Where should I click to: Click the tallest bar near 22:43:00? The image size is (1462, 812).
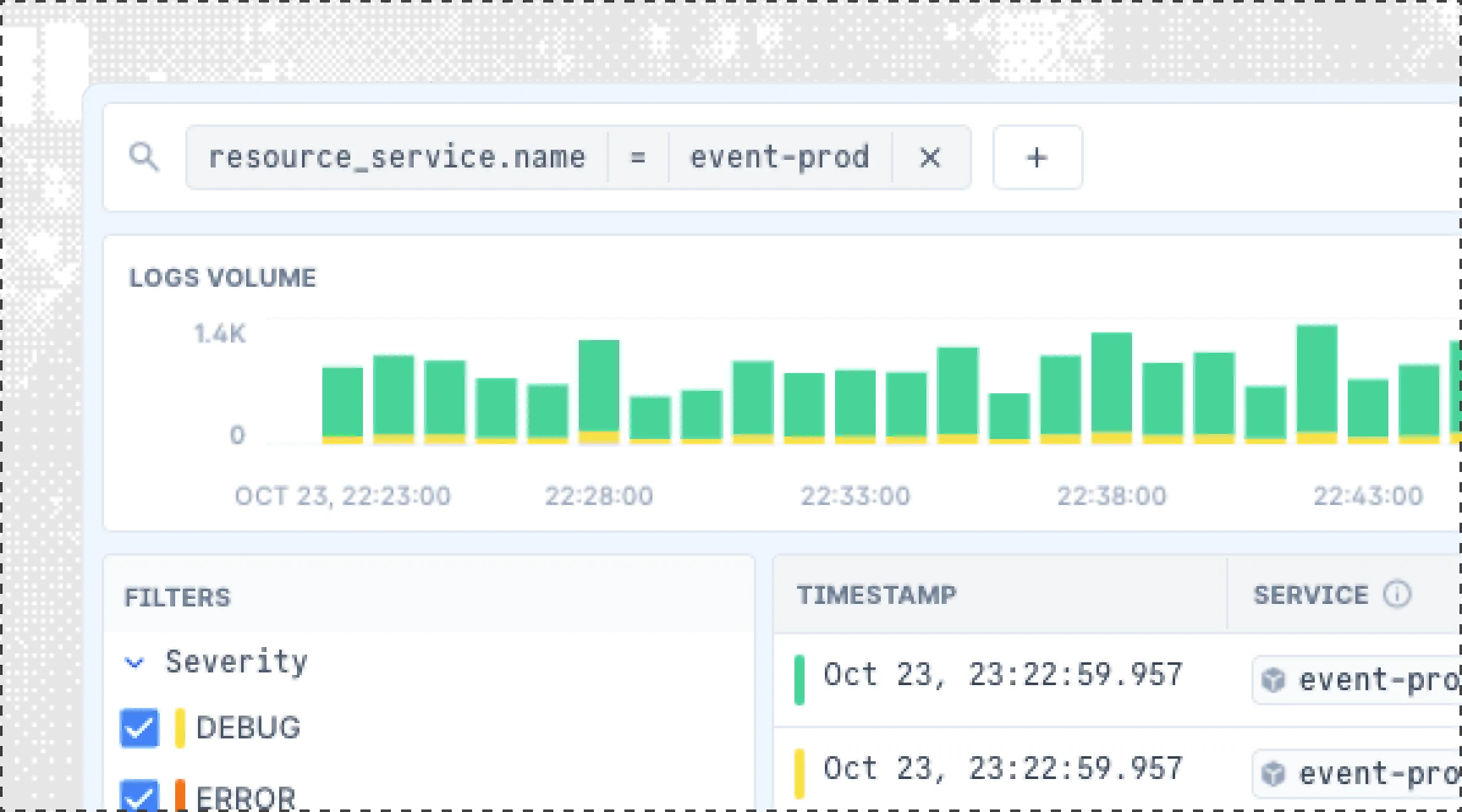1317,384
